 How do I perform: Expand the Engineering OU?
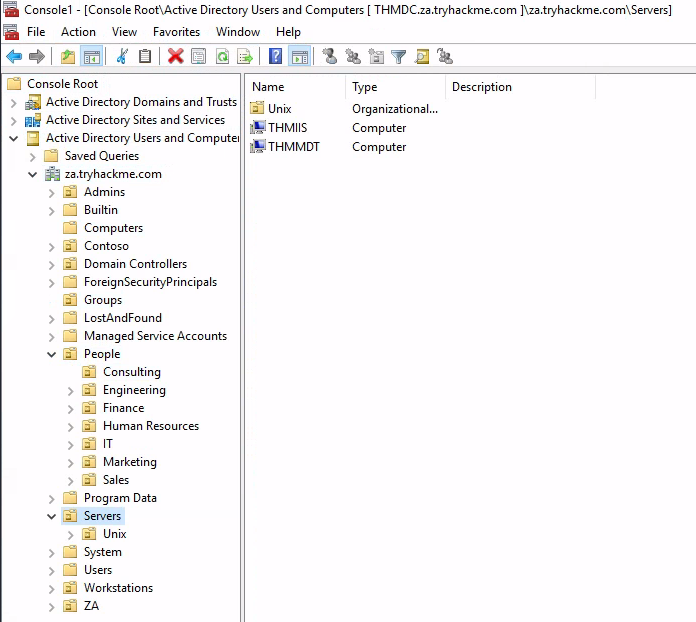pyautogui.click(x=71, y=391)
